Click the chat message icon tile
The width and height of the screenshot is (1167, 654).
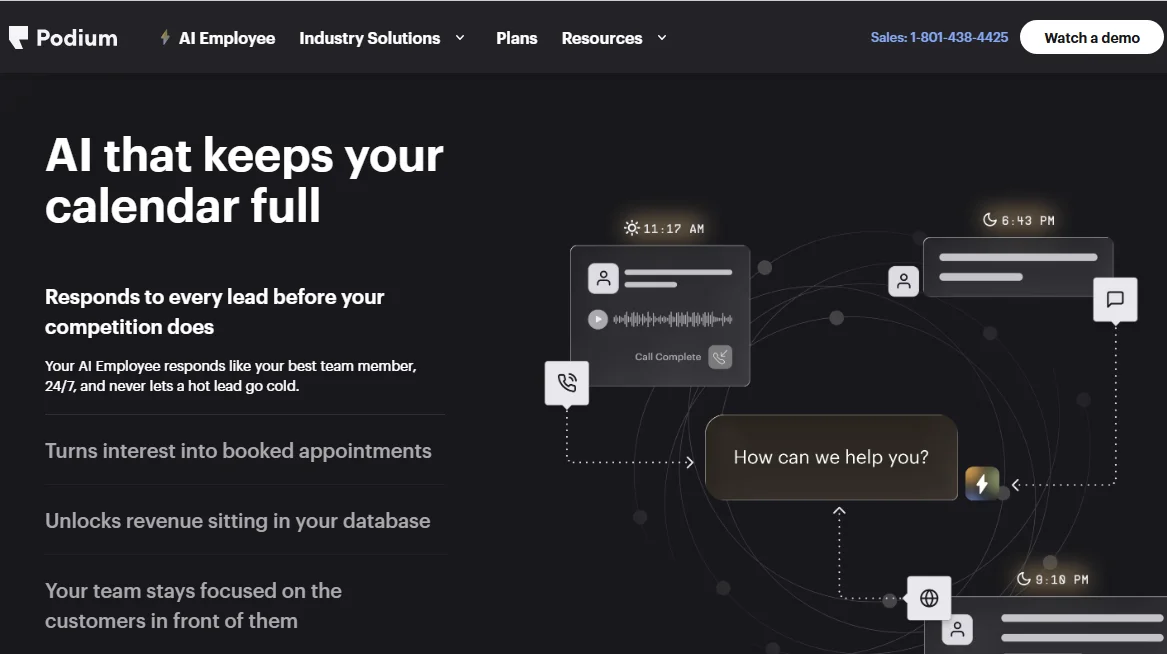click(x=1115, y=299)
